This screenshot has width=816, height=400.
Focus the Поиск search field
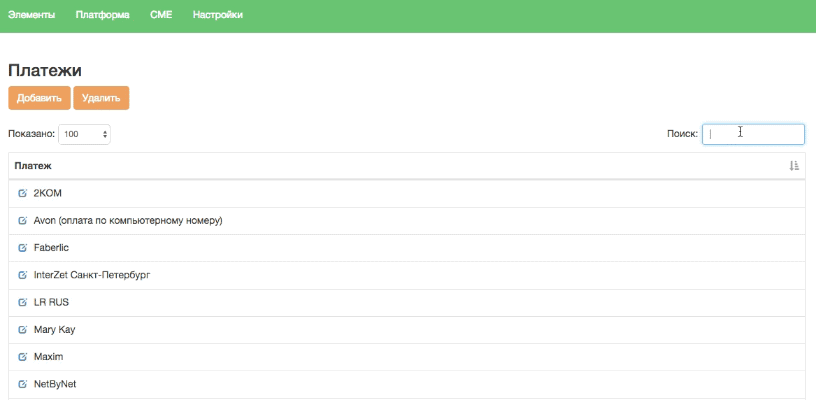coord(753,134)
